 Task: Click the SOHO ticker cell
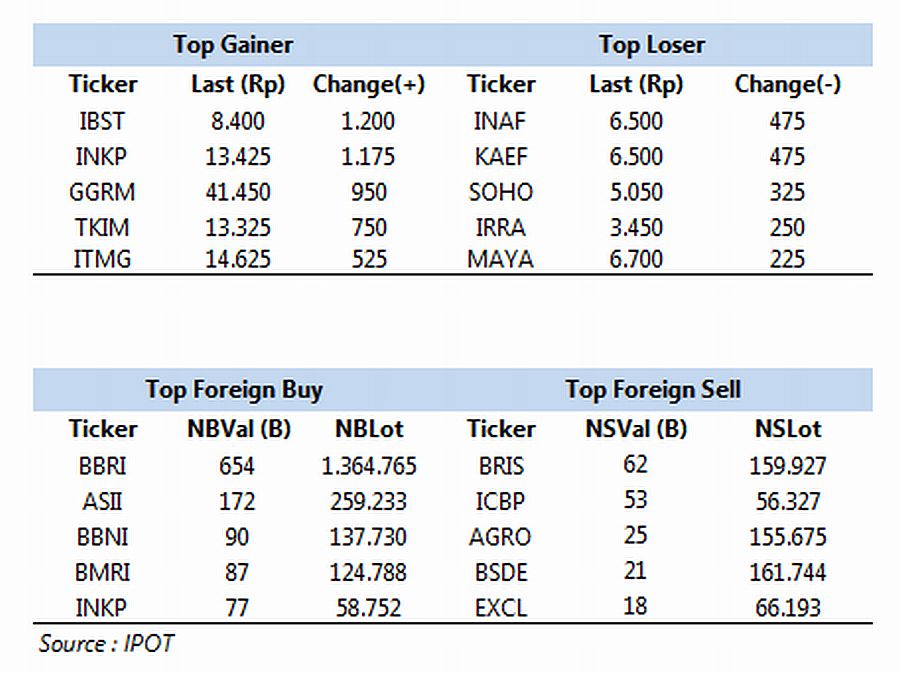click(501, 192)
